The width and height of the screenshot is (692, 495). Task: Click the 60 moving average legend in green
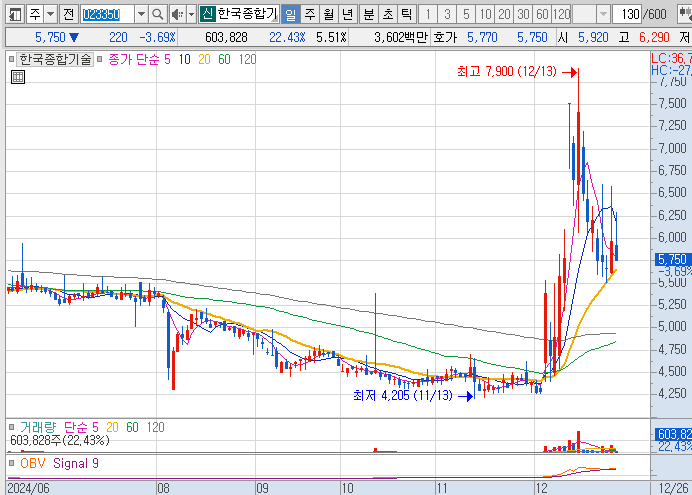coord(224,59)
